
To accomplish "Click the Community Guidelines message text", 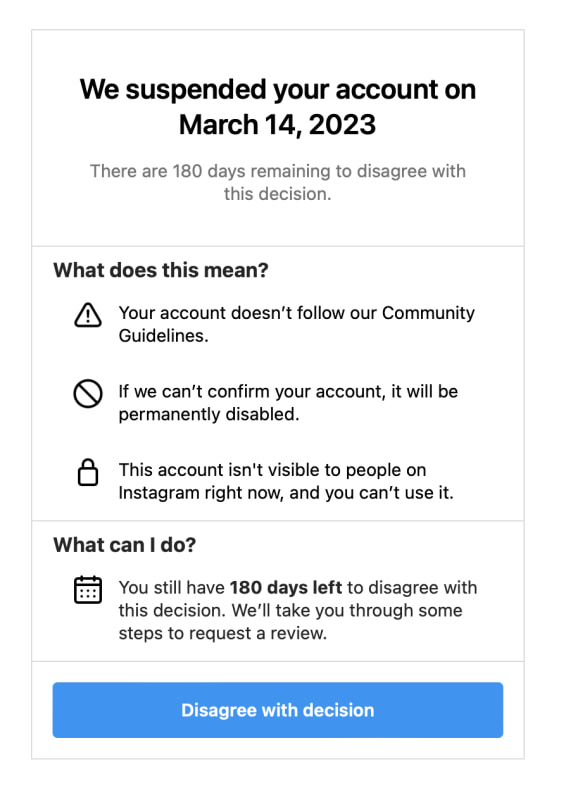I will 297,324.
